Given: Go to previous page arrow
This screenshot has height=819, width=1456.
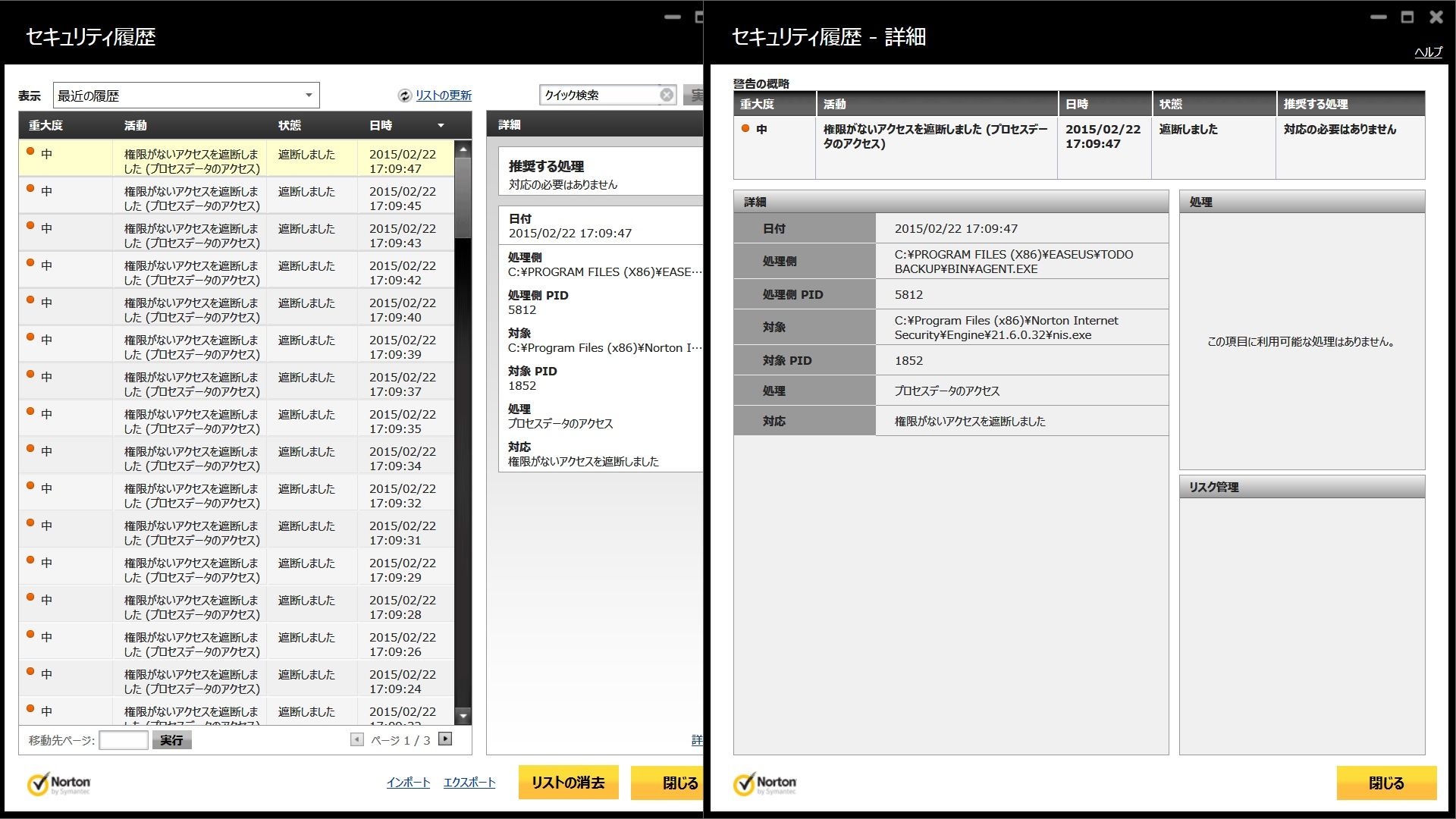Looking at the screenshot, I should 356,739.
